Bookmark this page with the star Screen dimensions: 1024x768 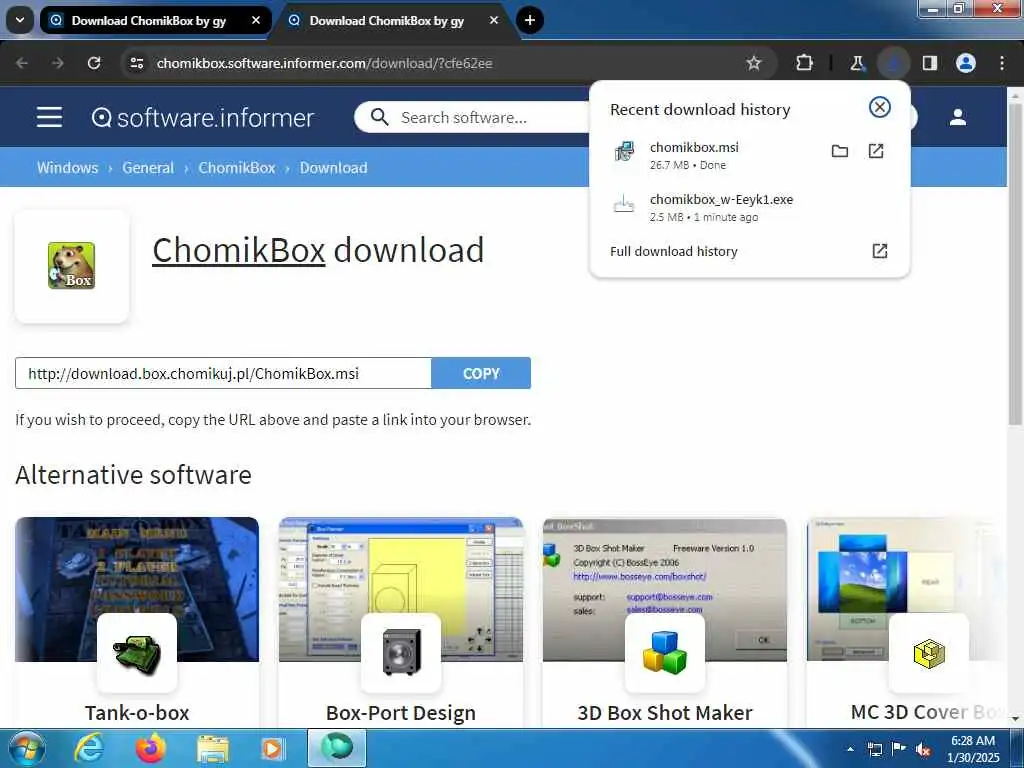click(x=754, y=63)
